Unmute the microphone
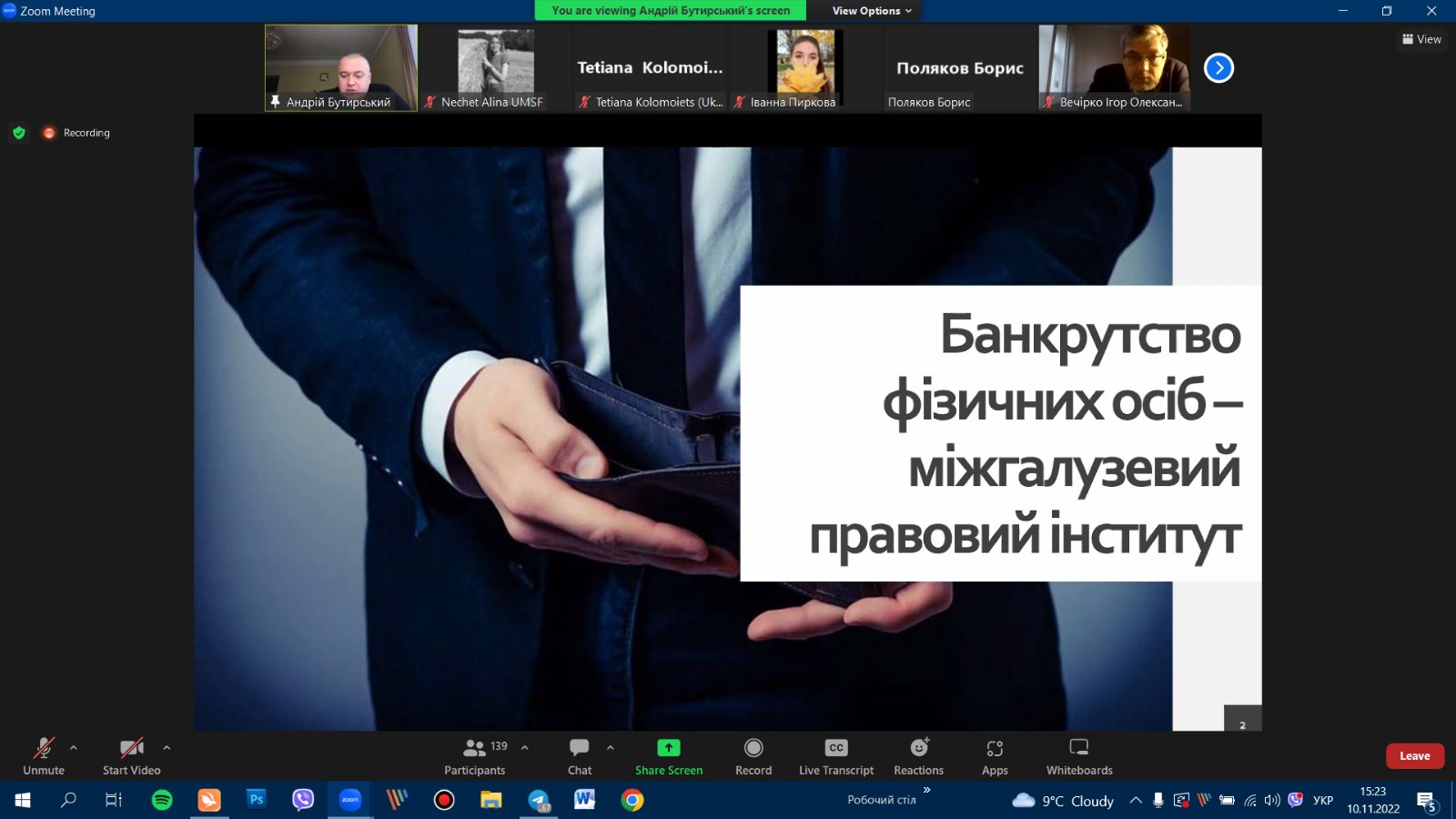The image size is (1456, 819). coord(44,756)
